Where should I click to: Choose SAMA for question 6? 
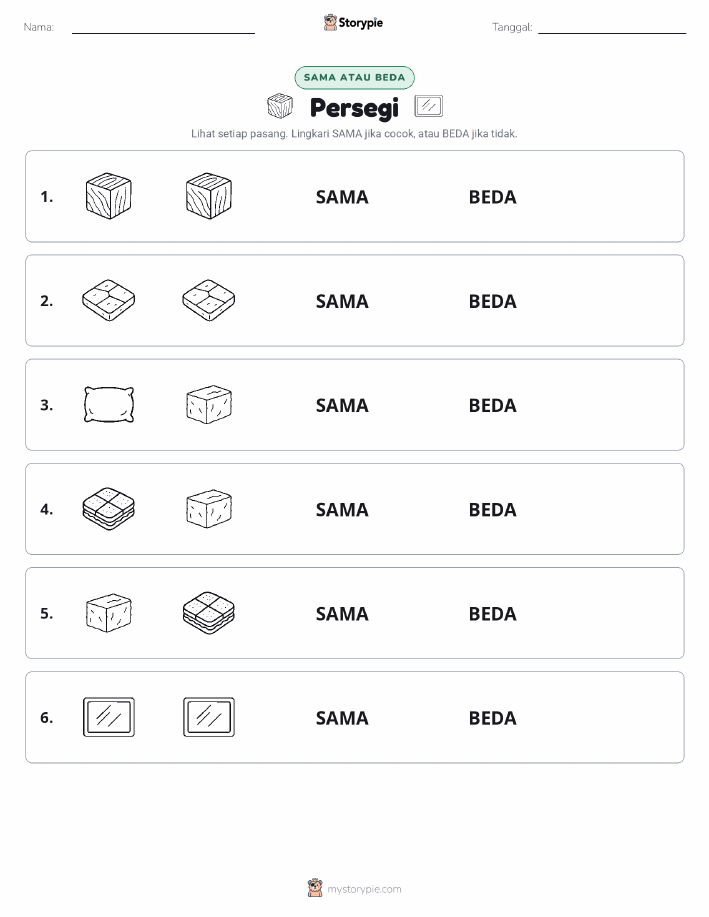[x=342, y=718]
